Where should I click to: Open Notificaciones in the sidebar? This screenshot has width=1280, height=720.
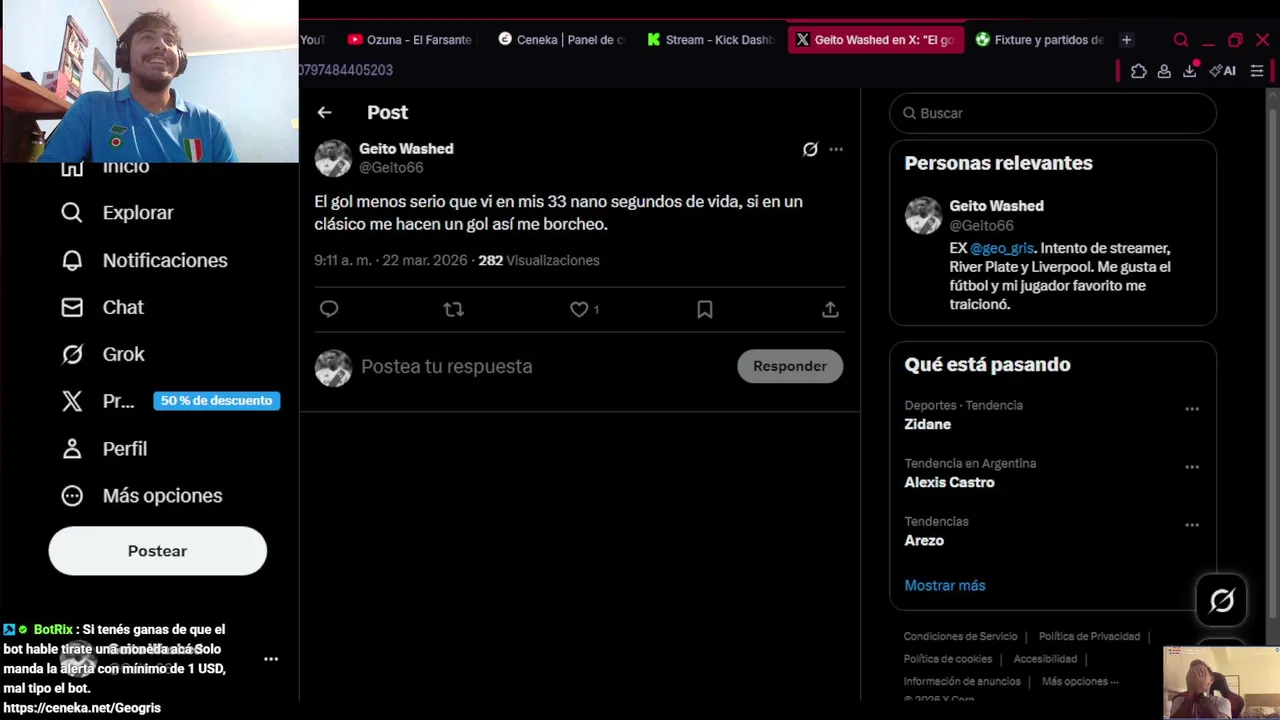[164, 260]
